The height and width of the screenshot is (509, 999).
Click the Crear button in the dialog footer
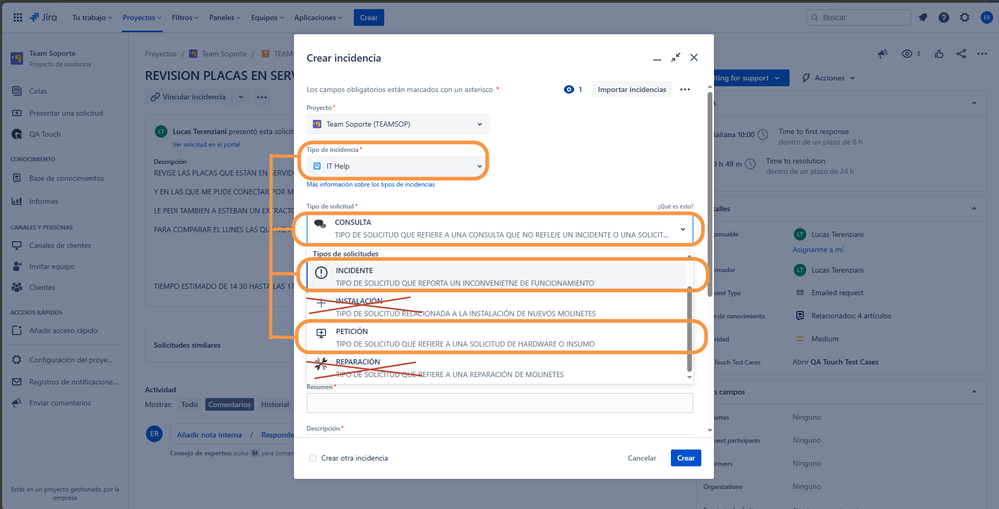686,458
